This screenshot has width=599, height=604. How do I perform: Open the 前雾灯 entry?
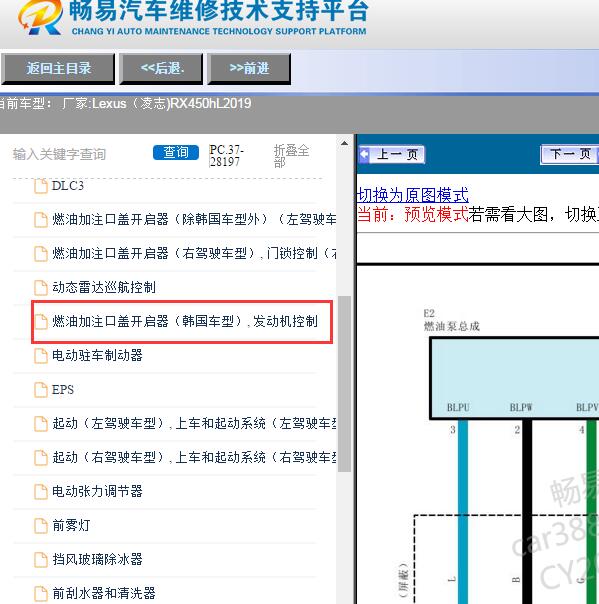pos(71,525)
